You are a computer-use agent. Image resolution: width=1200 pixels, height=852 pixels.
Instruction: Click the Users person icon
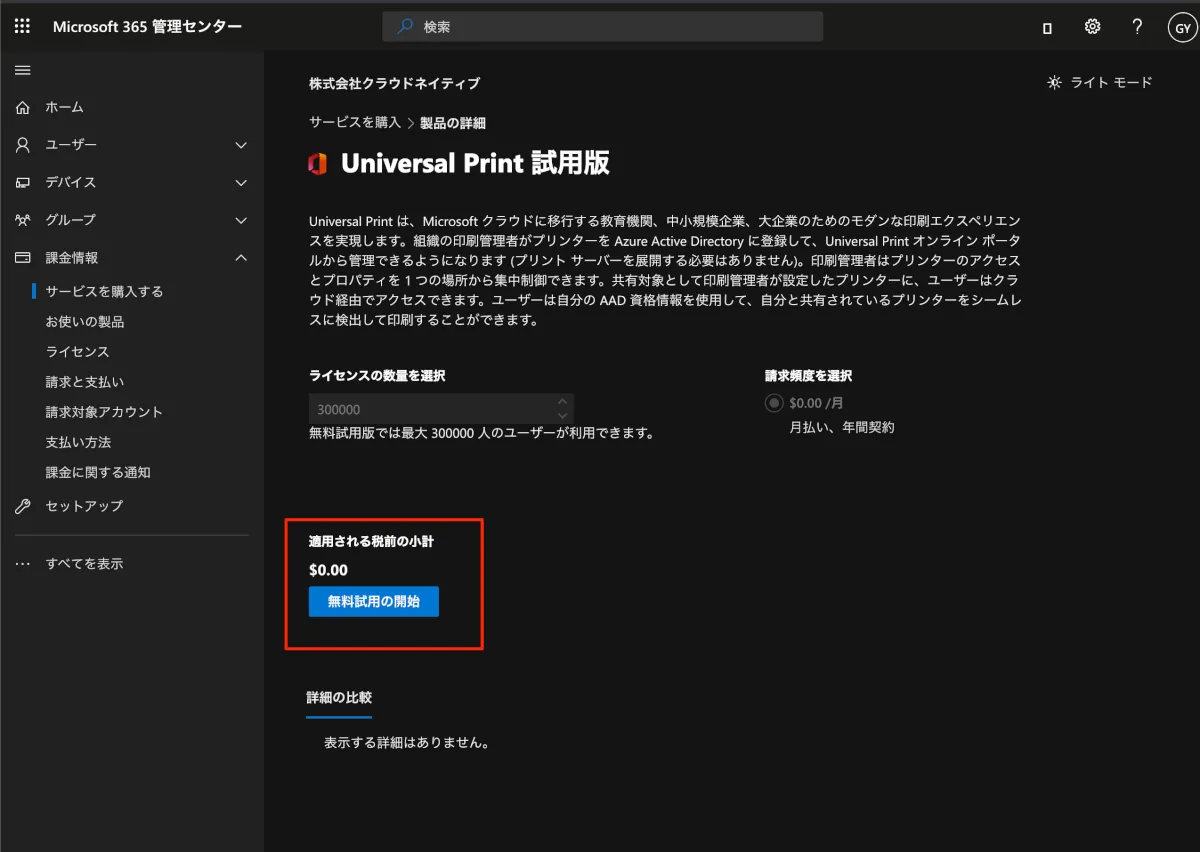tap(23, 145)
